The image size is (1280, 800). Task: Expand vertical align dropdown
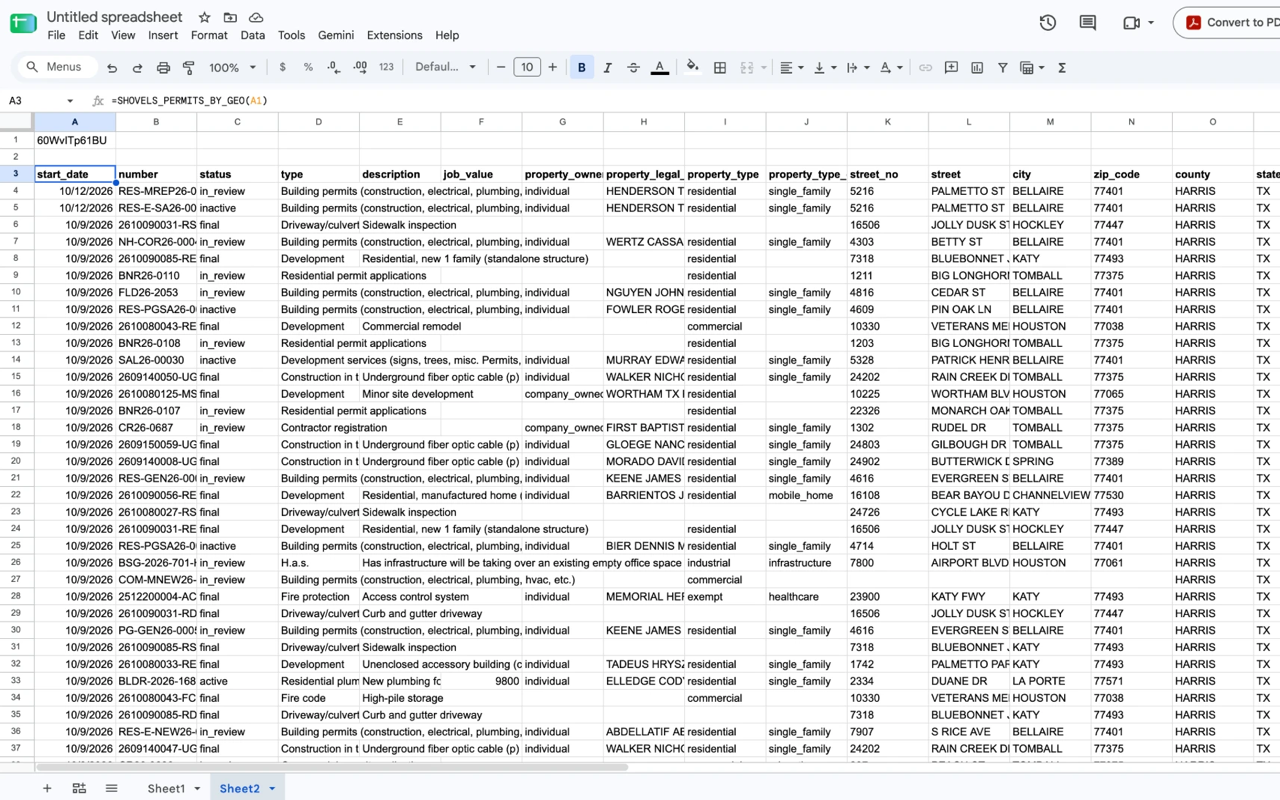click(833, 68)
